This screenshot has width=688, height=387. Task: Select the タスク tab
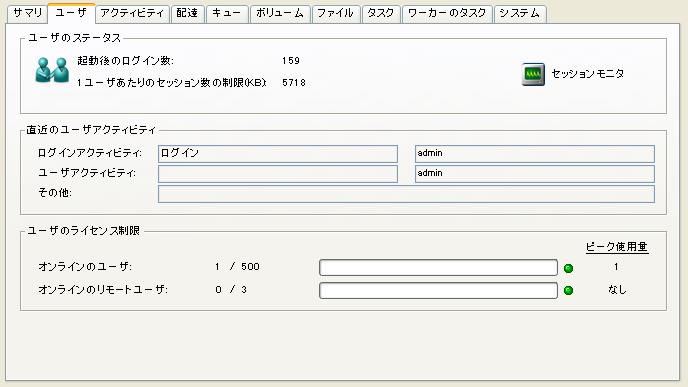pyautogui.click(x=380, y=14)
